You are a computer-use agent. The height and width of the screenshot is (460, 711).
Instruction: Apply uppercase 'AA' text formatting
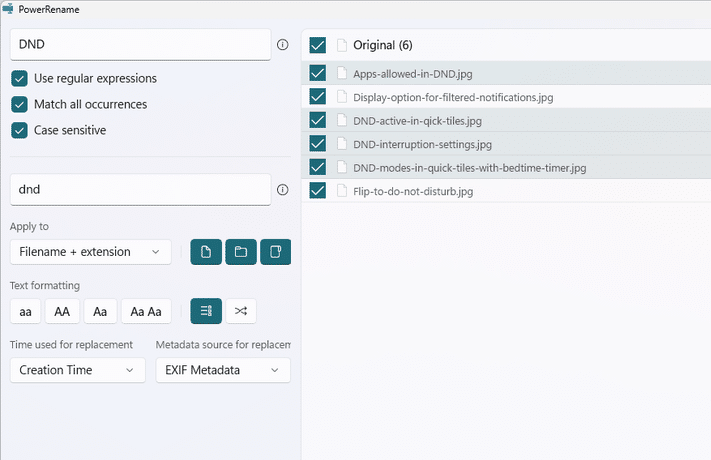tap(62, 311)
